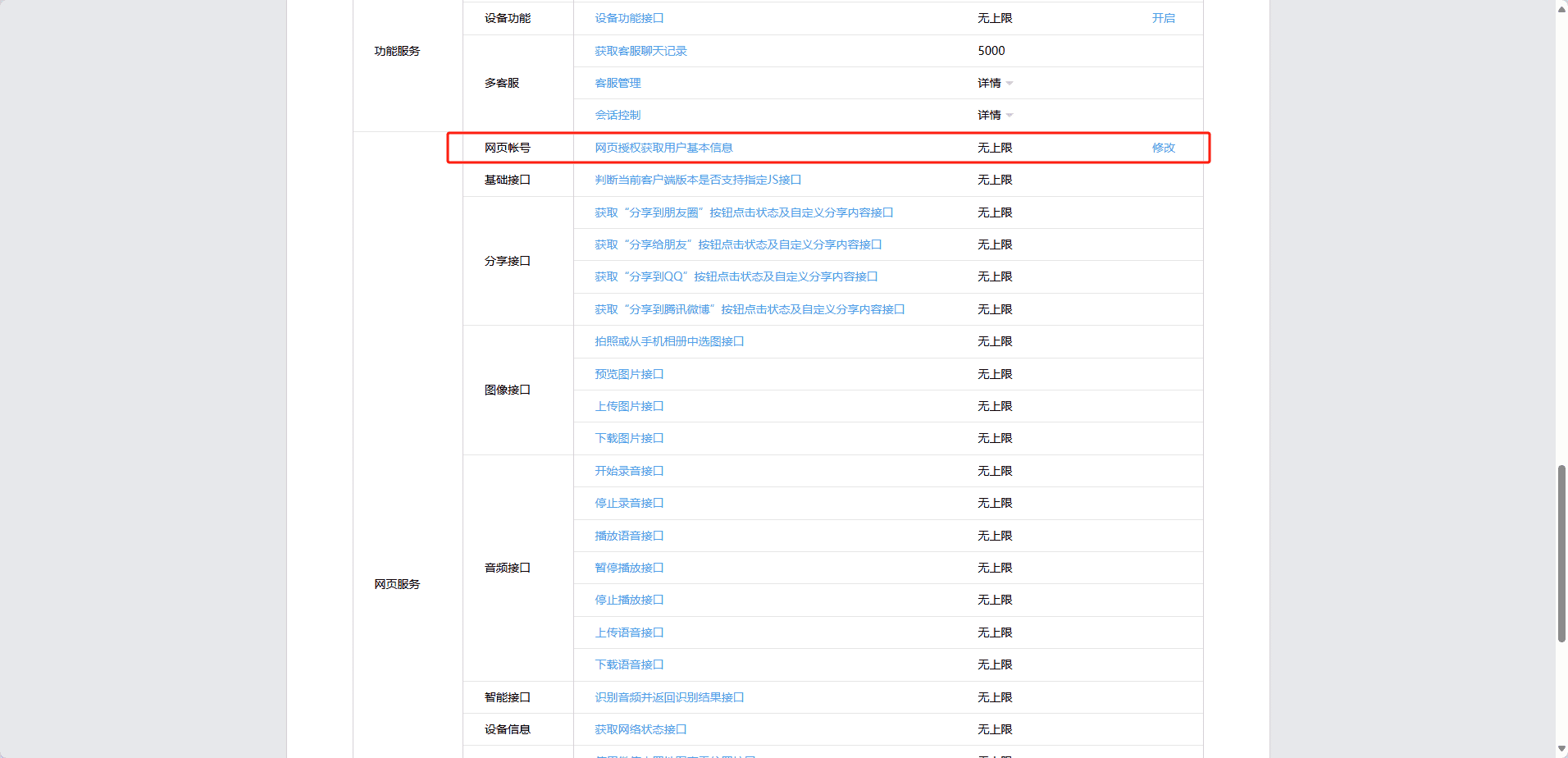Open the 设备功能接口 link

coord(629,18)
